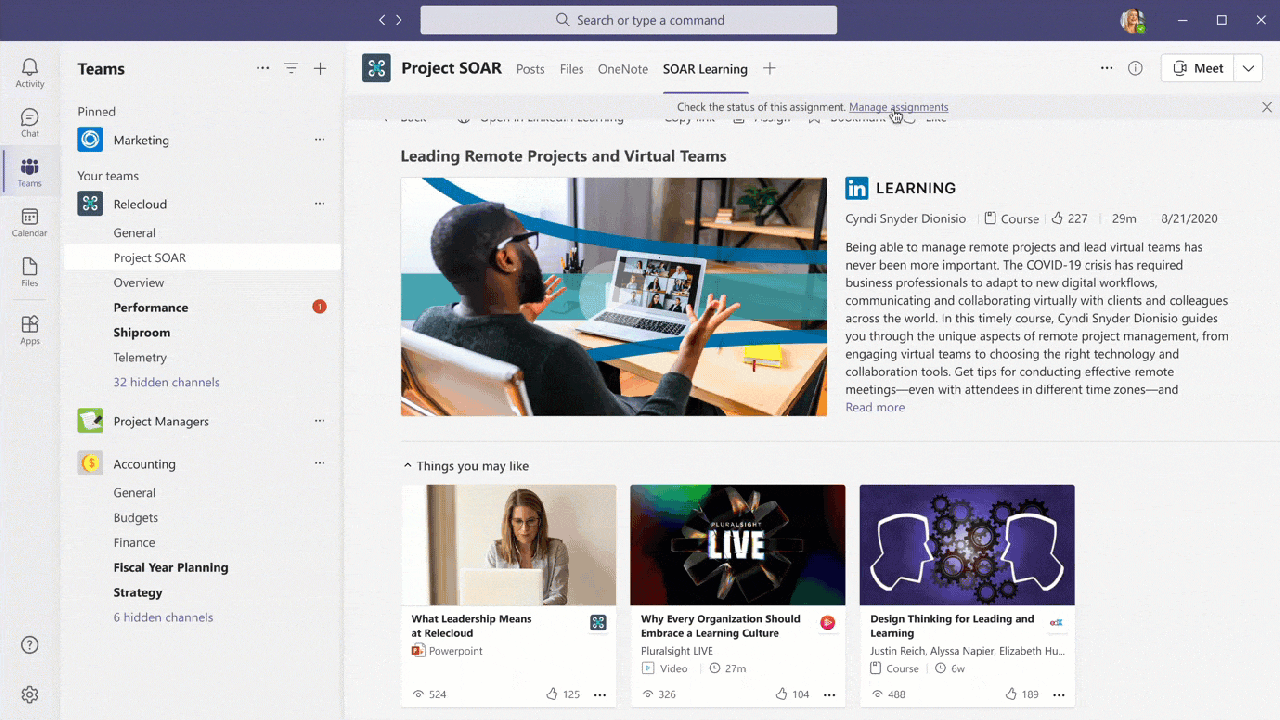Click Read more on the course description
Image resolution: width=1280 pixels, height=720 pixels.
coord(875,407)
